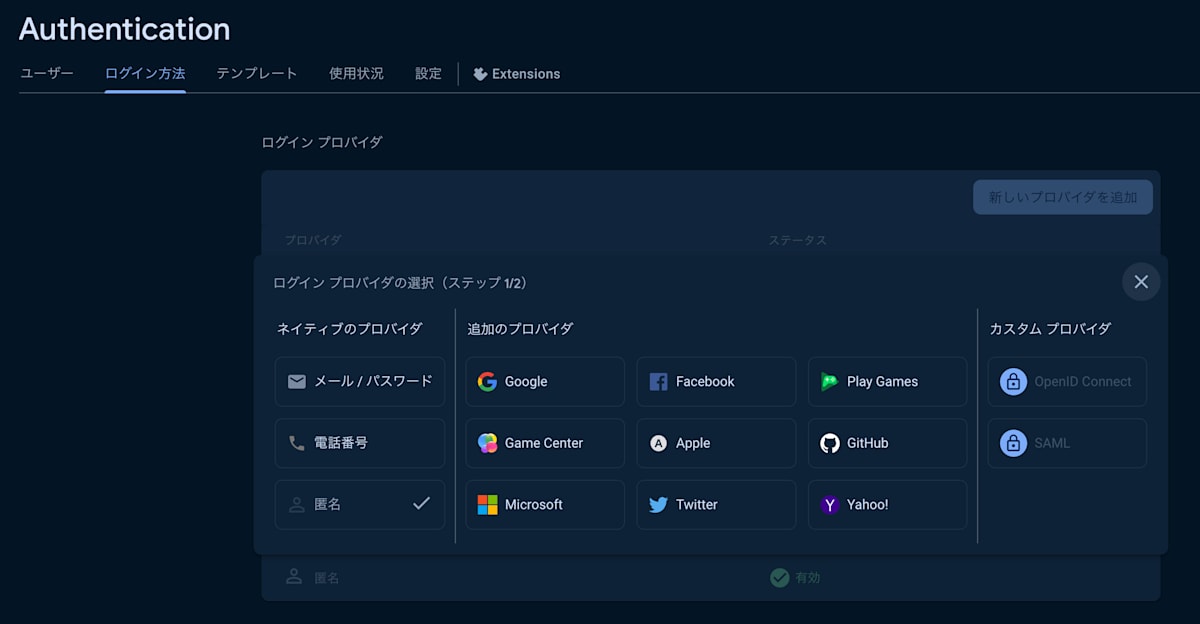Open the Extensions tab
The image size is (1200, 624).
[516, 74]
